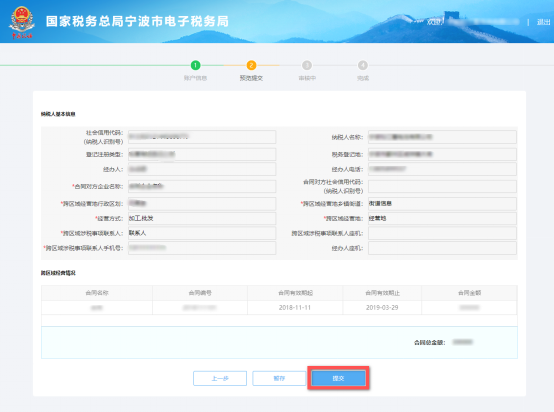Click step 3 gray circle indicator

307,65
